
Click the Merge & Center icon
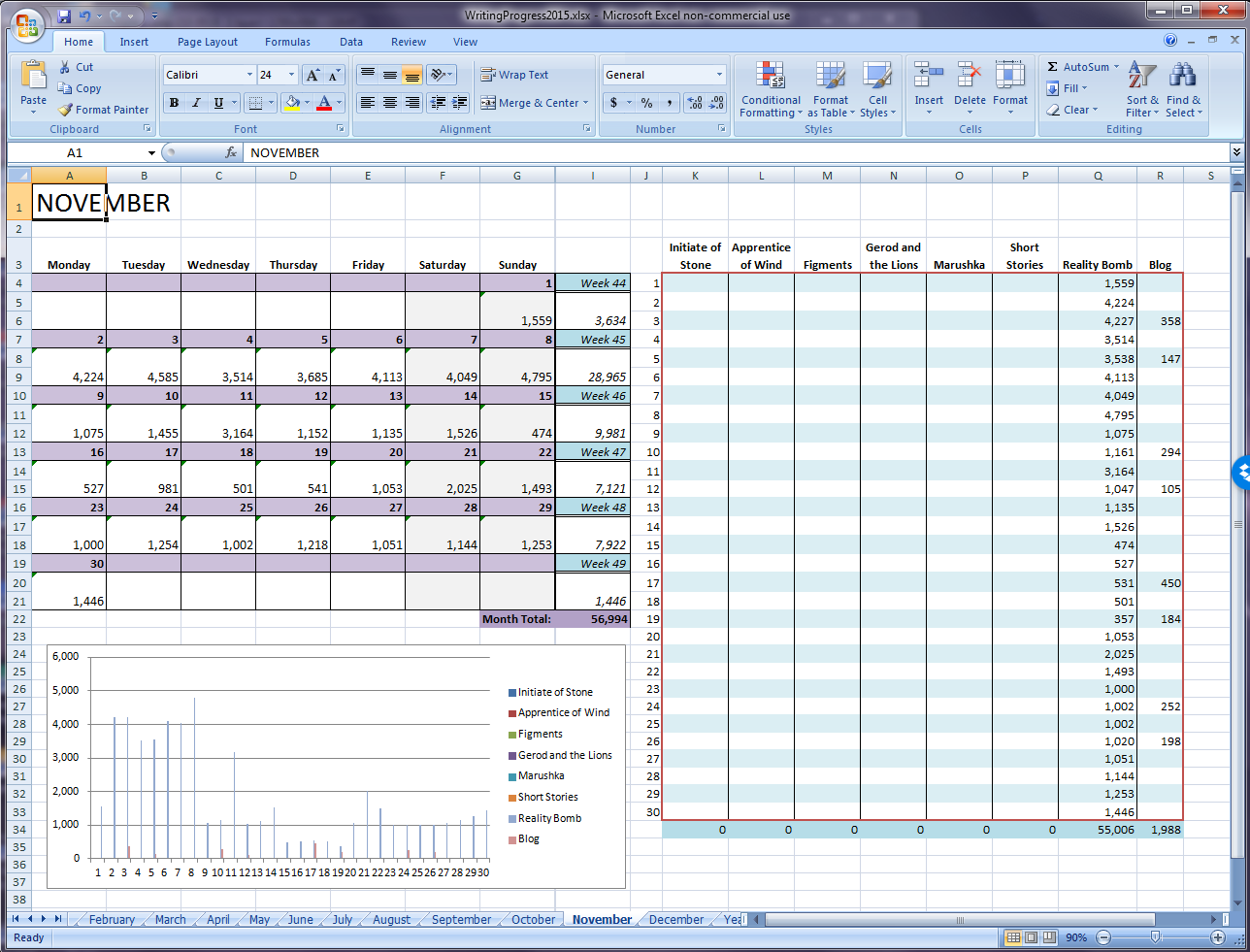pos(488,103)
